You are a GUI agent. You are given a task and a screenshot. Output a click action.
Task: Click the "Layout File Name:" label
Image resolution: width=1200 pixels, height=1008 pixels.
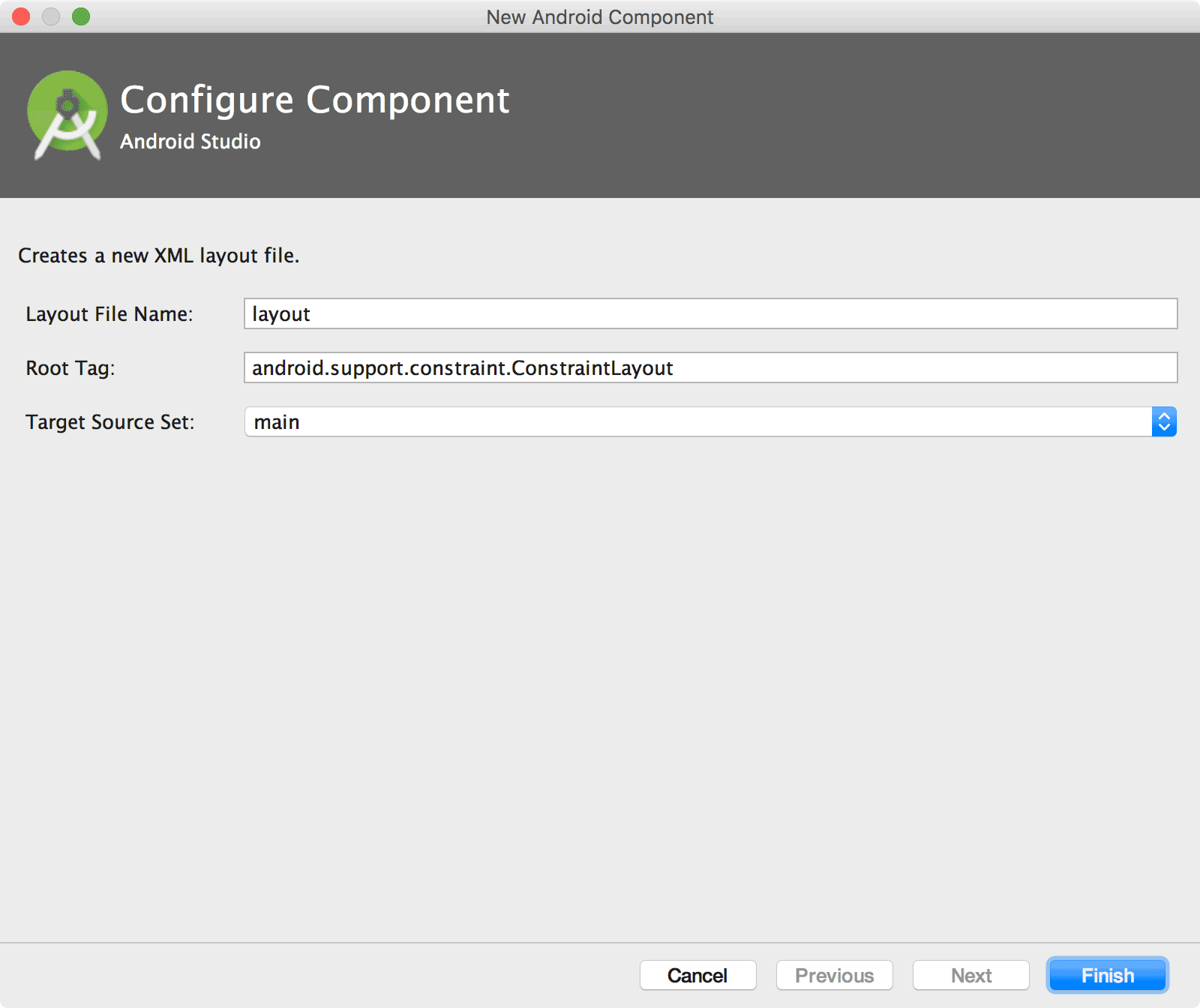(x=109, y=314)
